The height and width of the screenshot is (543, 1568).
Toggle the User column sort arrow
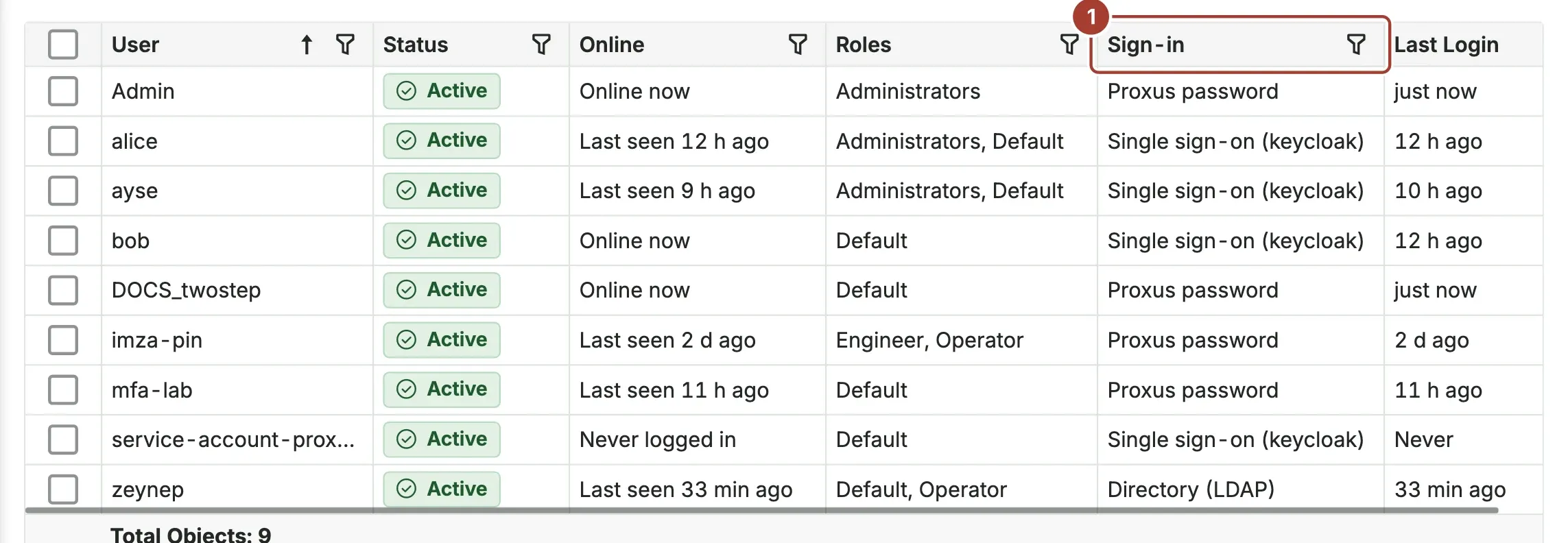(307, 45)
